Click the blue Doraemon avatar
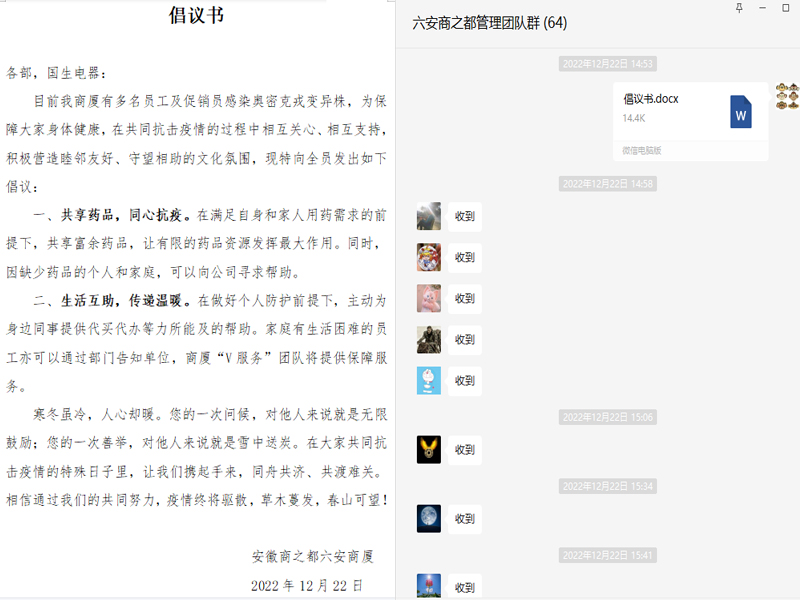 (x=429, y=380)
